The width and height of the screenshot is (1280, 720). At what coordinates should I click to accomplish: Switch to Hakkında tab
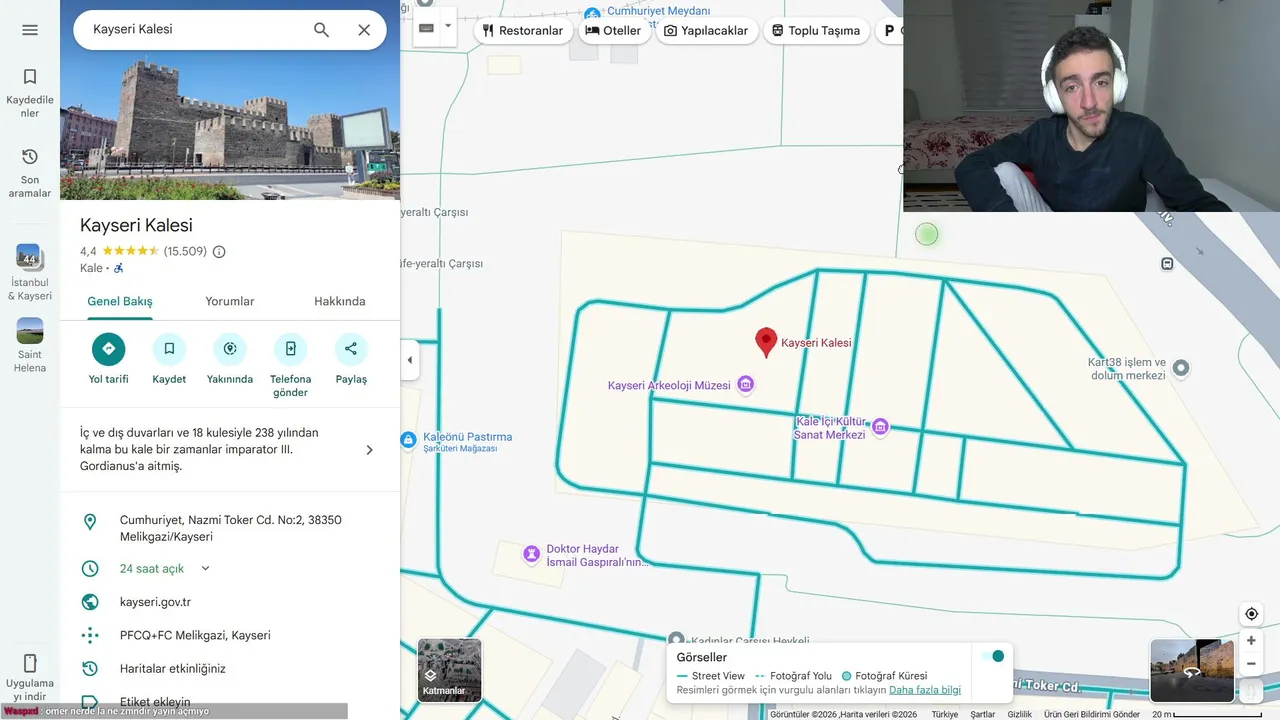coord(340,302)
